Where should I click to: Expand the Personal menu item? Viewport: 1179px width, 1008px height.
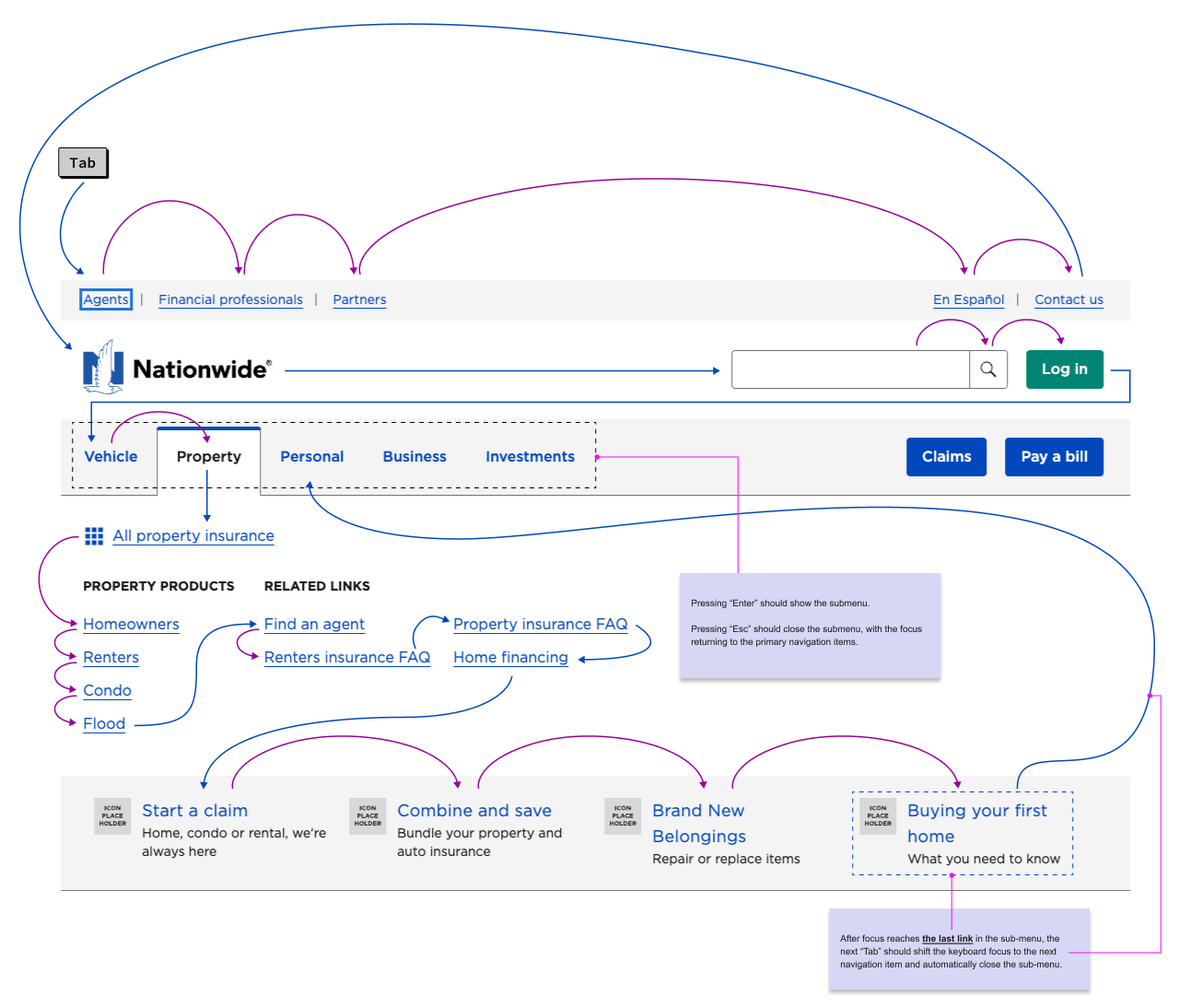[x=311, y=457]
